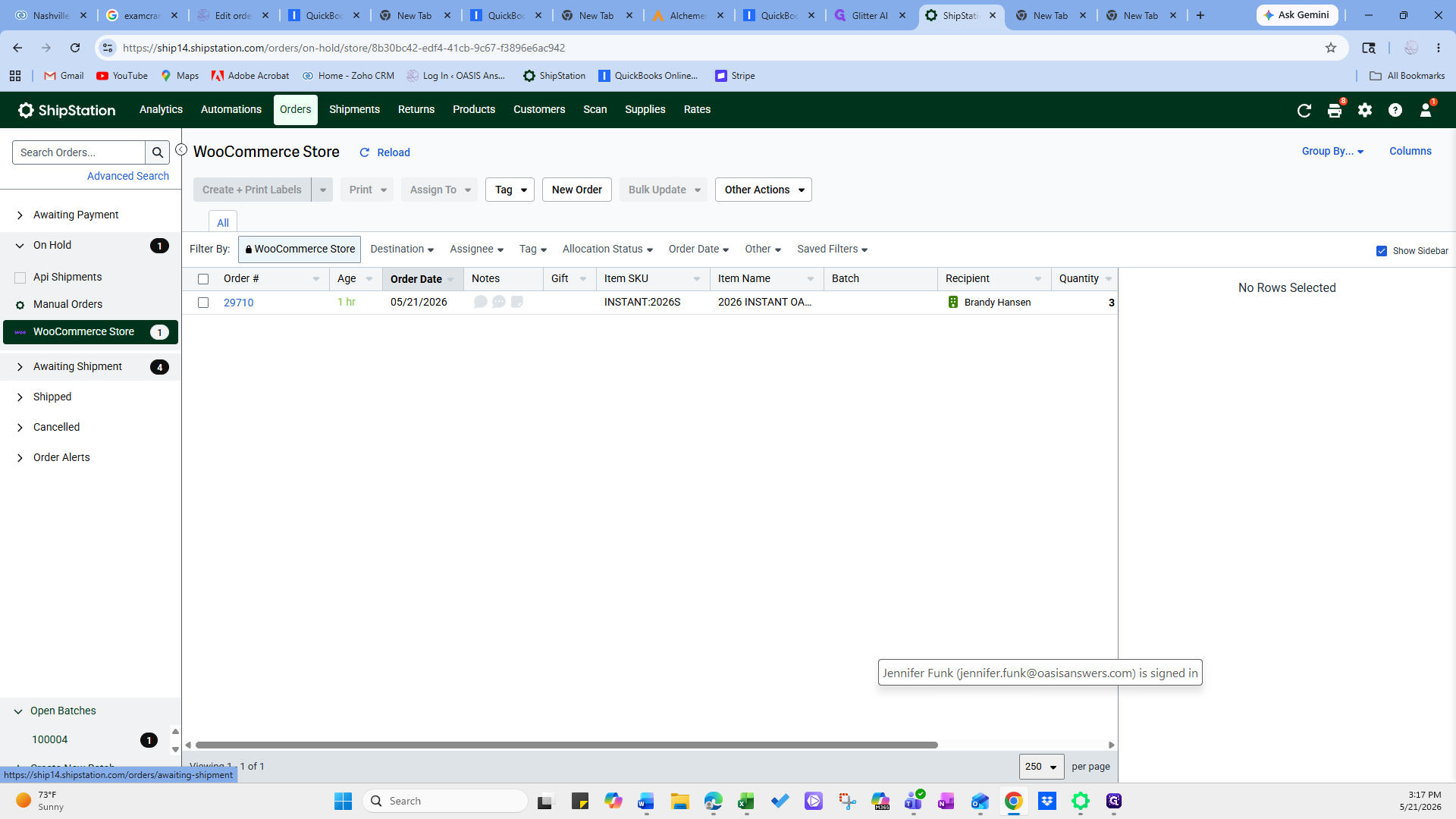Sort by the Order Date column header
This screenshot has width=1456, height=819.
416,279
